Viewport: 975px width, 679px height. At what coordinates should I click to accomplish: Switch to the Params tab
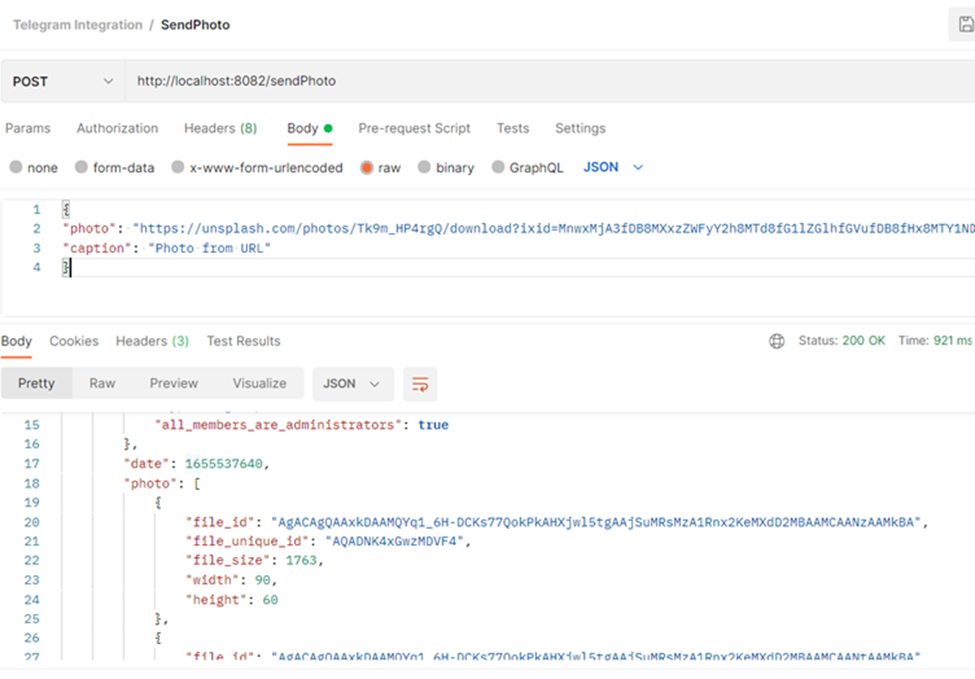(28, 129)
